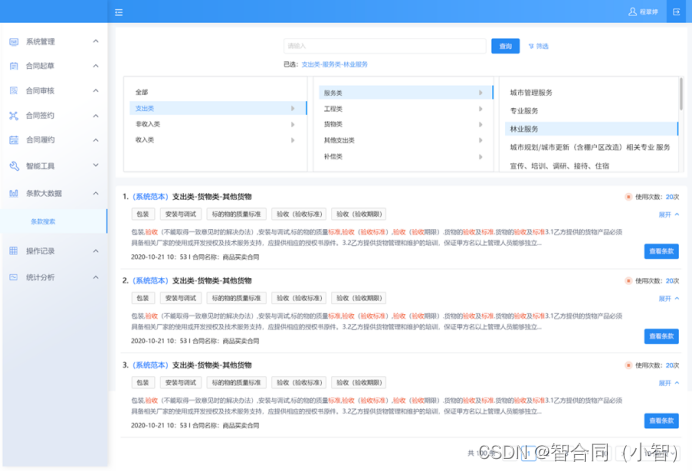
Task: Toggle the 操作记录 menu chevron
Action: click(x=95, y=251)
